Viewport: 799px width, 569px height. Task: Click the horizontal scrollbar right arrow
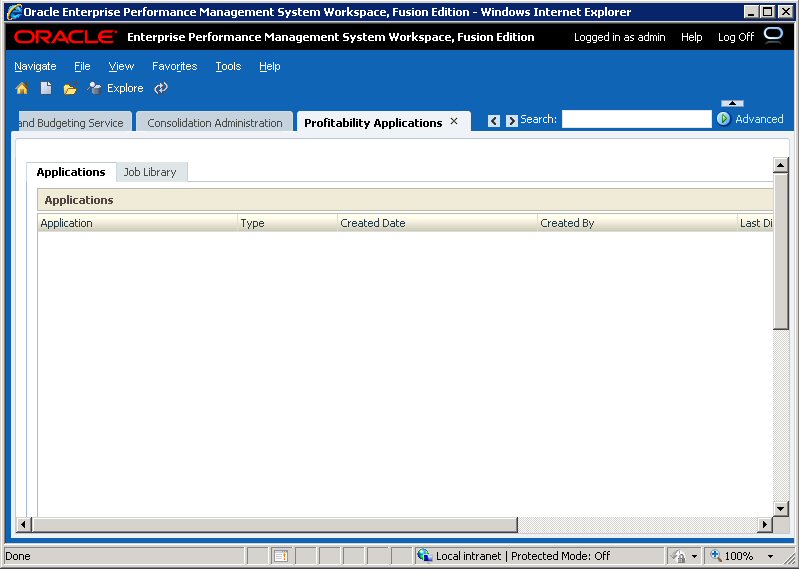[x=765, y=525]
